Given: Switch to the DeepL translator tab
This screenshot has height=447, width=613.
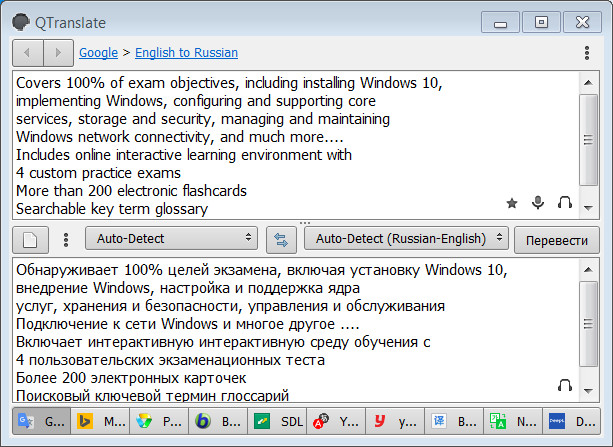Looking at the screenshot, I should coord(572,421).
